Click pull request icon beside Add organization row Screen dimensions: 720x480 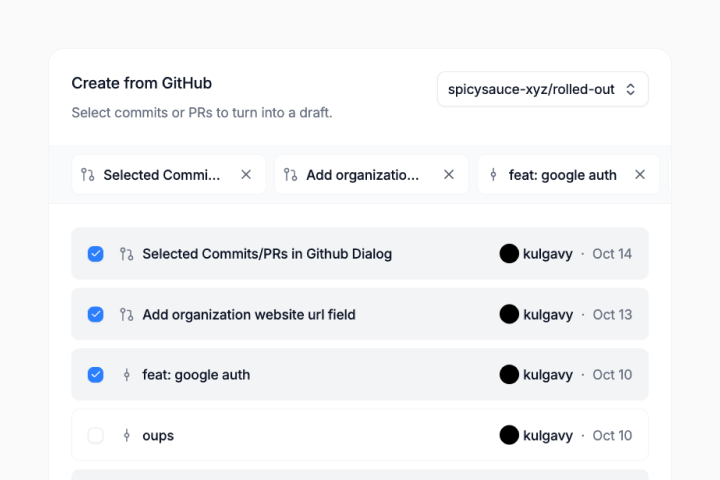pos(127,315)
